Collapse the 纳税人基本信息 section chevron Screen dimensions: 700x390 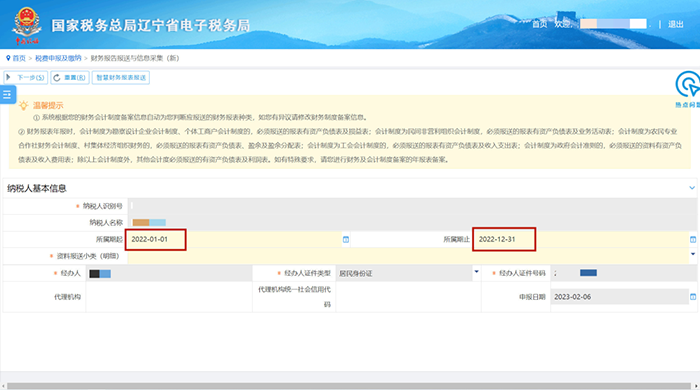(692, 188)
